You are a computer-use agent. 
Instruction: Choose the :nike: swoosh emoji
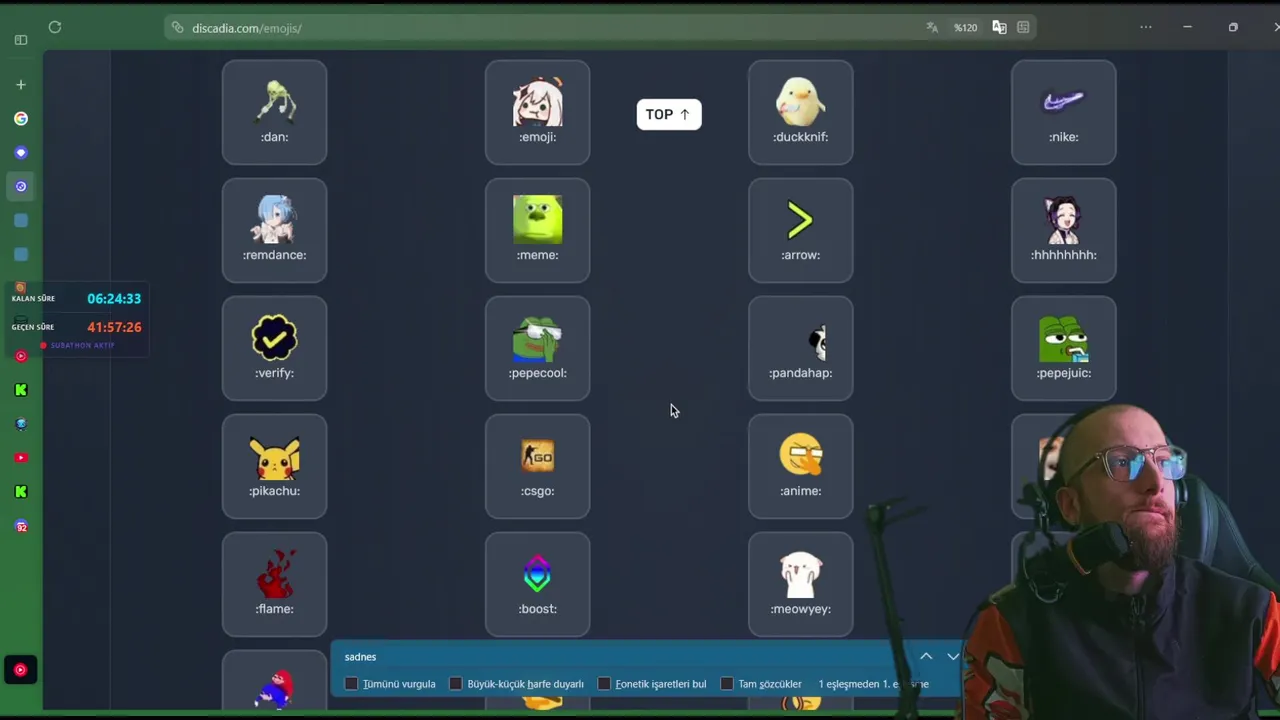coord(1063,112)
